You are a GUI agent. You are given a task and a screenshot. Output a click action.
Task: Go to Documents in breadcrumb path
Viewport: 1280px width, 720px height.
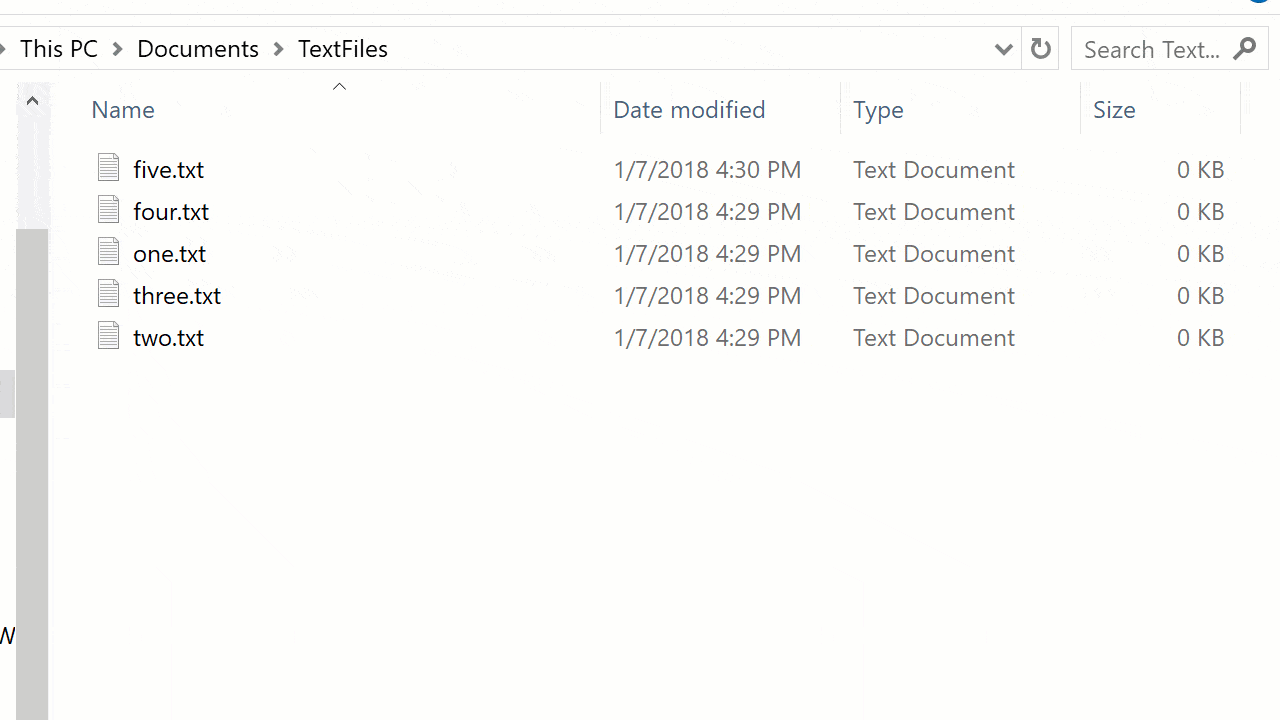pos(198,49)
